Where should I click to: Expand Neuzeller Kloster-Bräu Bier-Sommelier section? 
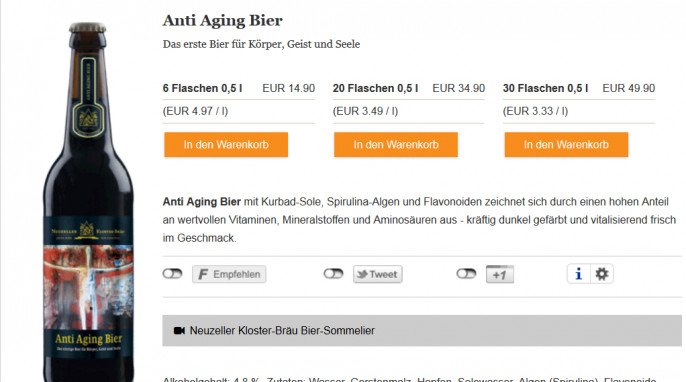pos(422,330)
